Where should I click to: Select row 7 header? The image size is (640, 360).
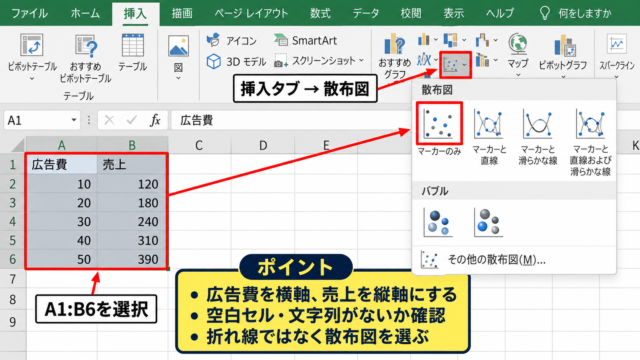click(x=13, y=279)
